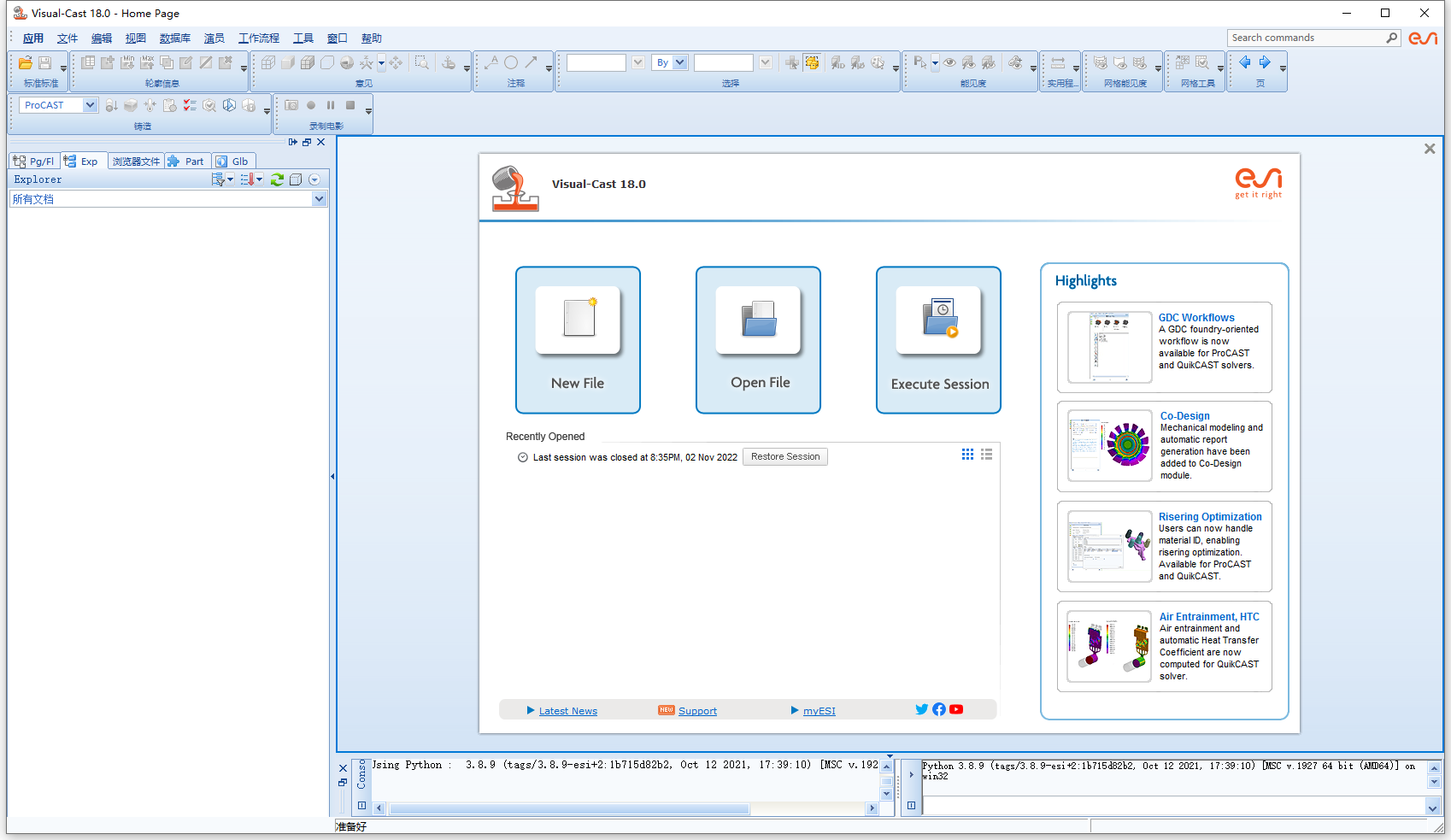Click the Min contour icon

tap(127, 62)
